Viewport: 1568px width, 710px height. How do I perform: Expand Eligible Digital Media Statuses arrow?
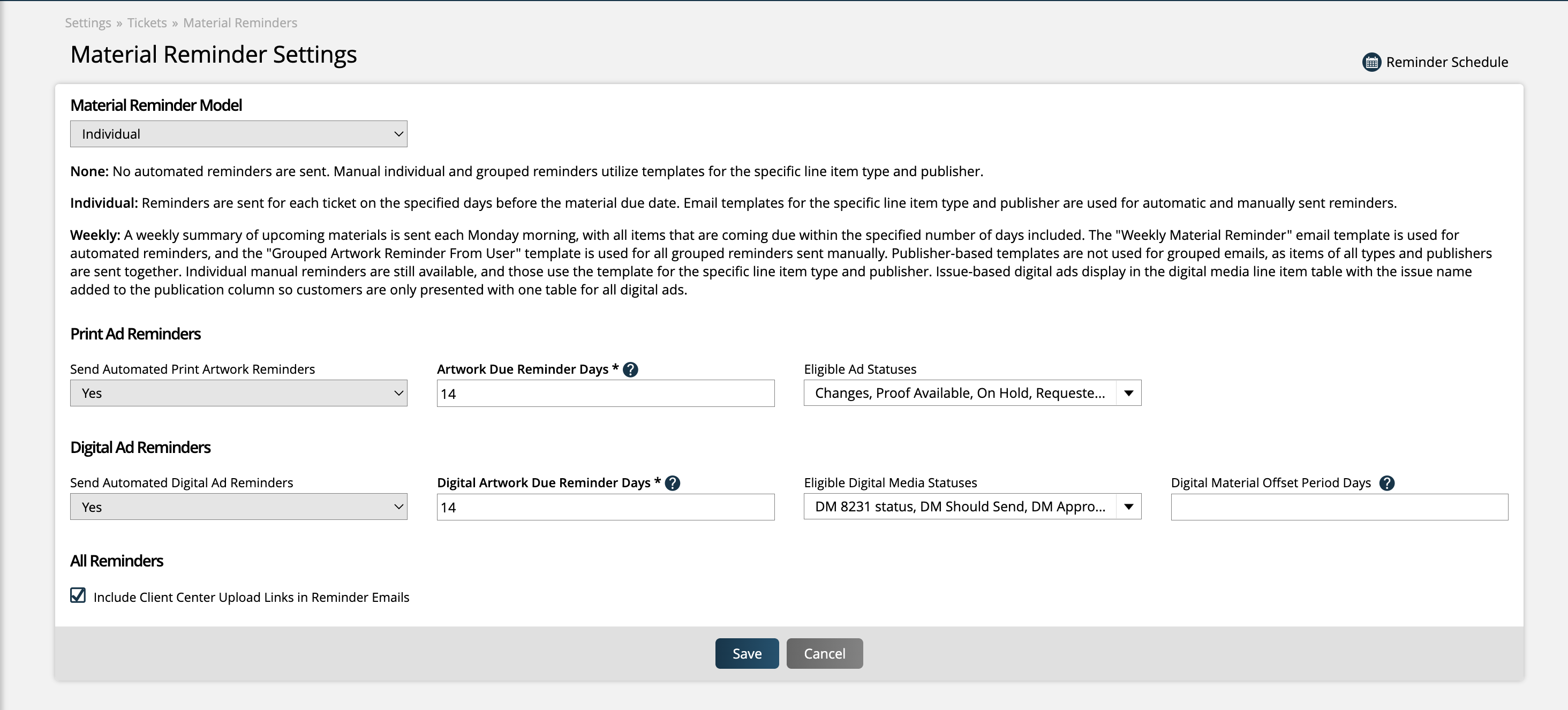(x=1128, y=507)
